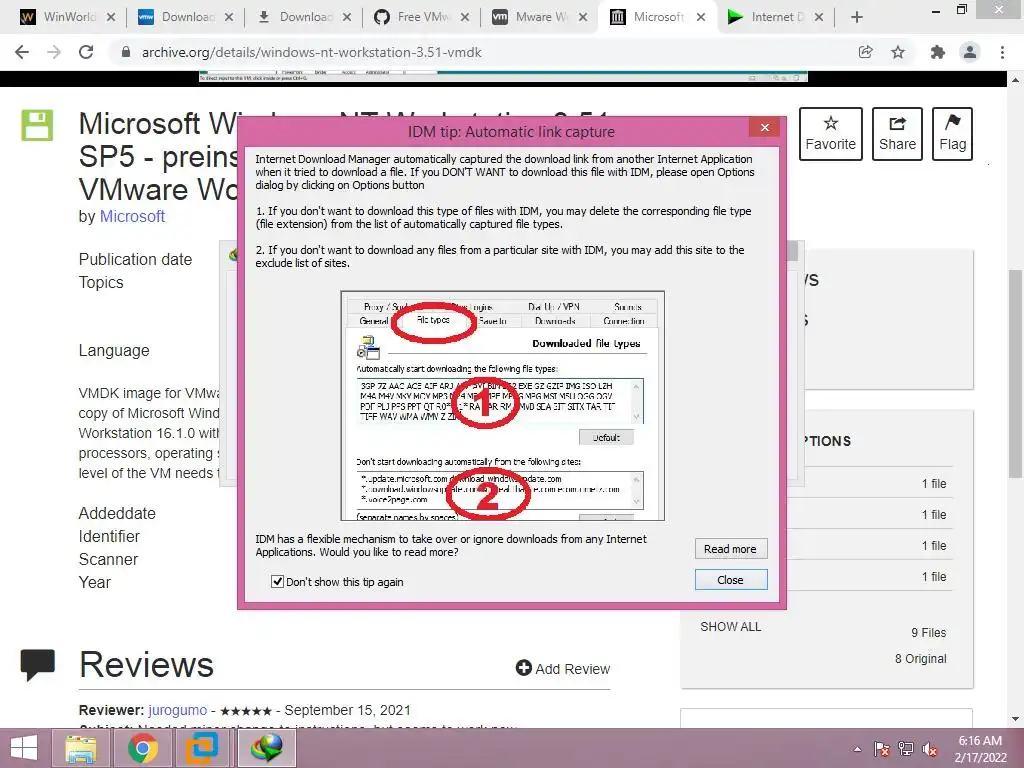Click the green software item icon
Image resolution: width=1024 pixels, height=768 pixels.
37,125
